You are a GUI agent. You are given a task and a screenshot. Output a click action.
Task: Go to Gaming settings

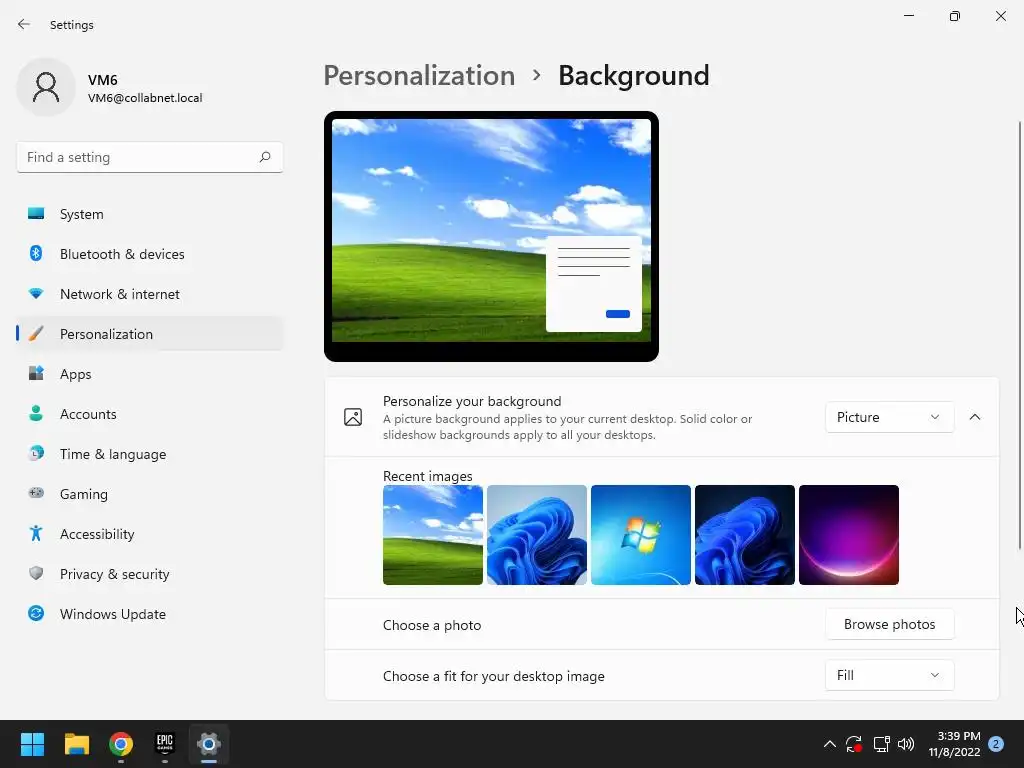[150, 494]
